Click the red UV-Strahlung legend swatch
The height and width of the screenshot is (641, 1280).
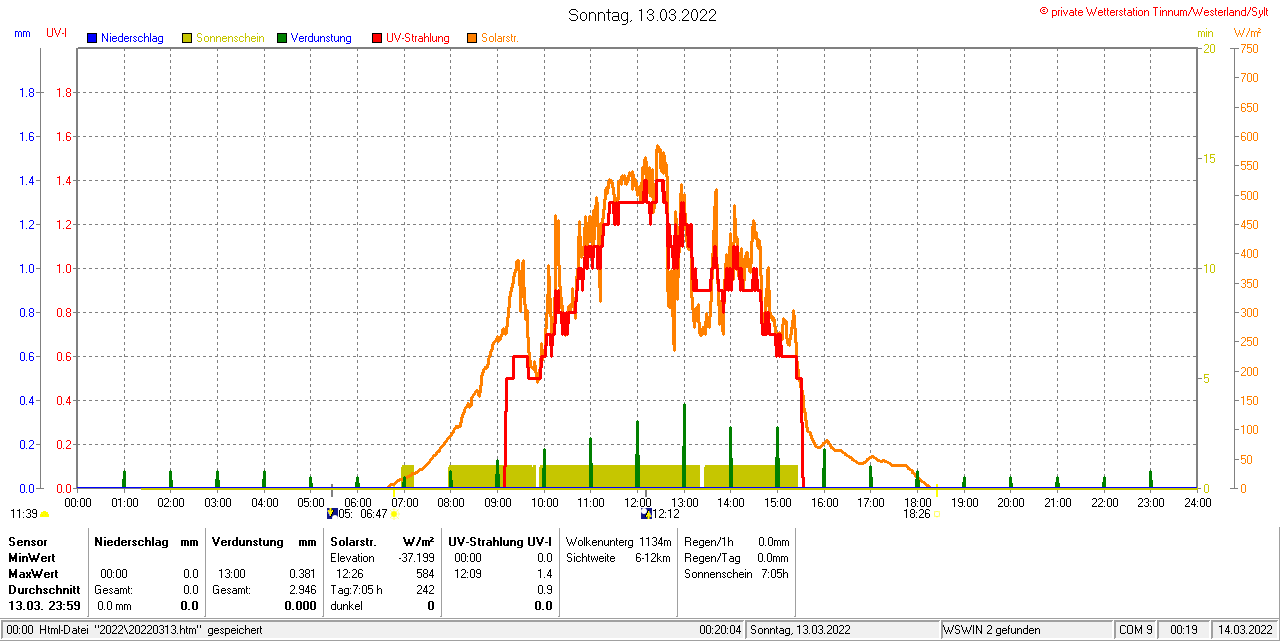pyautogui.click(x=377, y=38)
